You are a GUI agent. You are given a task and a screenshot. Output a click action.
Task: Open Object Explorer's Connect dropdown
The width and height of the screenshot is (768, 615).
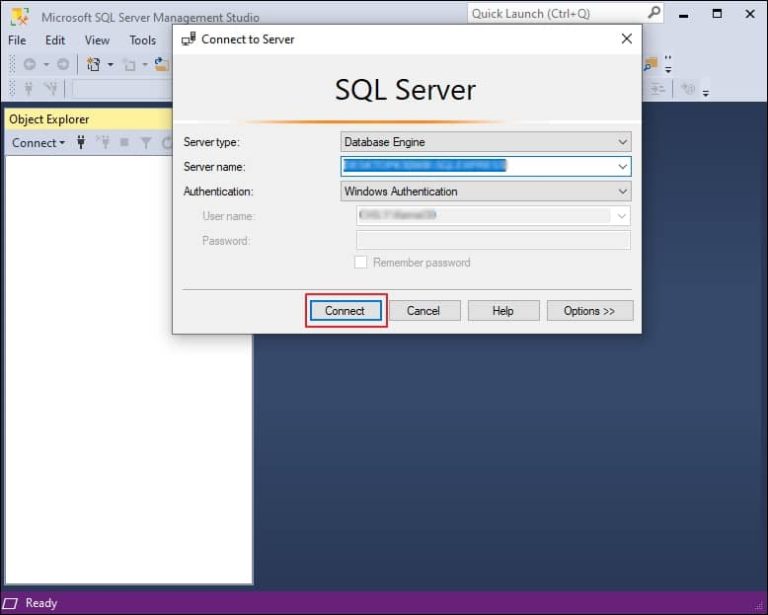tap(38, 143)
